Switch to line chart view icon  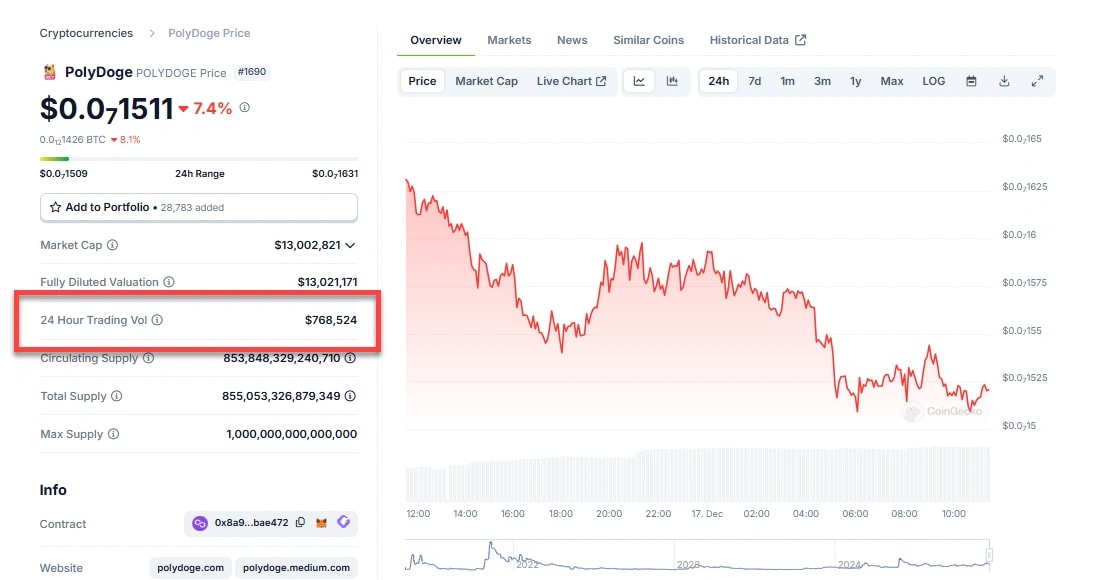pos(639,81)
